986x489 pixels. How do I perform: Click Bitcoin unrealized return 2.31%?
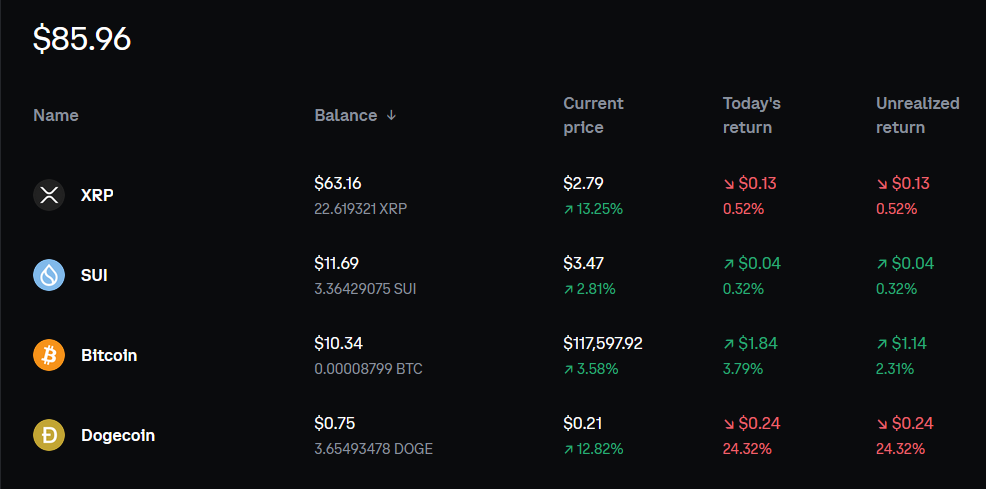click(x=895, y=370)
